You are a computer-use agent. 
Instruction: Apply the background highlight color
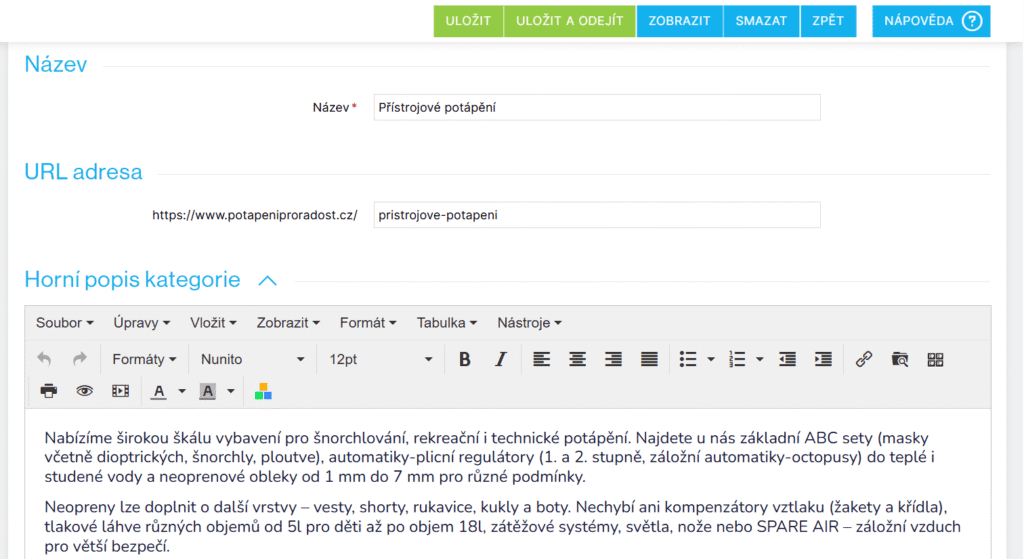pyautogui.click(x=208, y=391)
